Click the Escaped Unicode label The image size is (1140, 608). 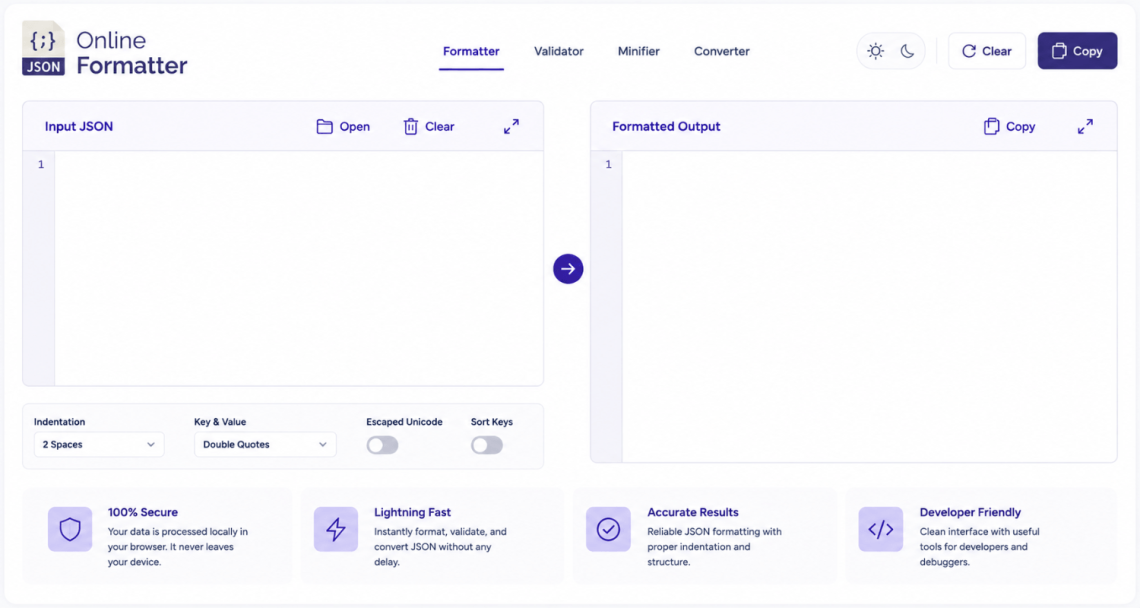click(404, 422)
